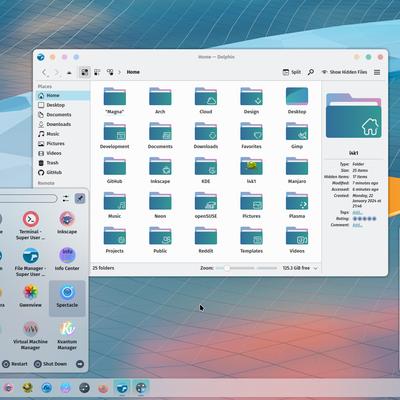Viewport: 400px width, 400px height.
Task: Select the Favorites folder
Action: coord(251,135)
